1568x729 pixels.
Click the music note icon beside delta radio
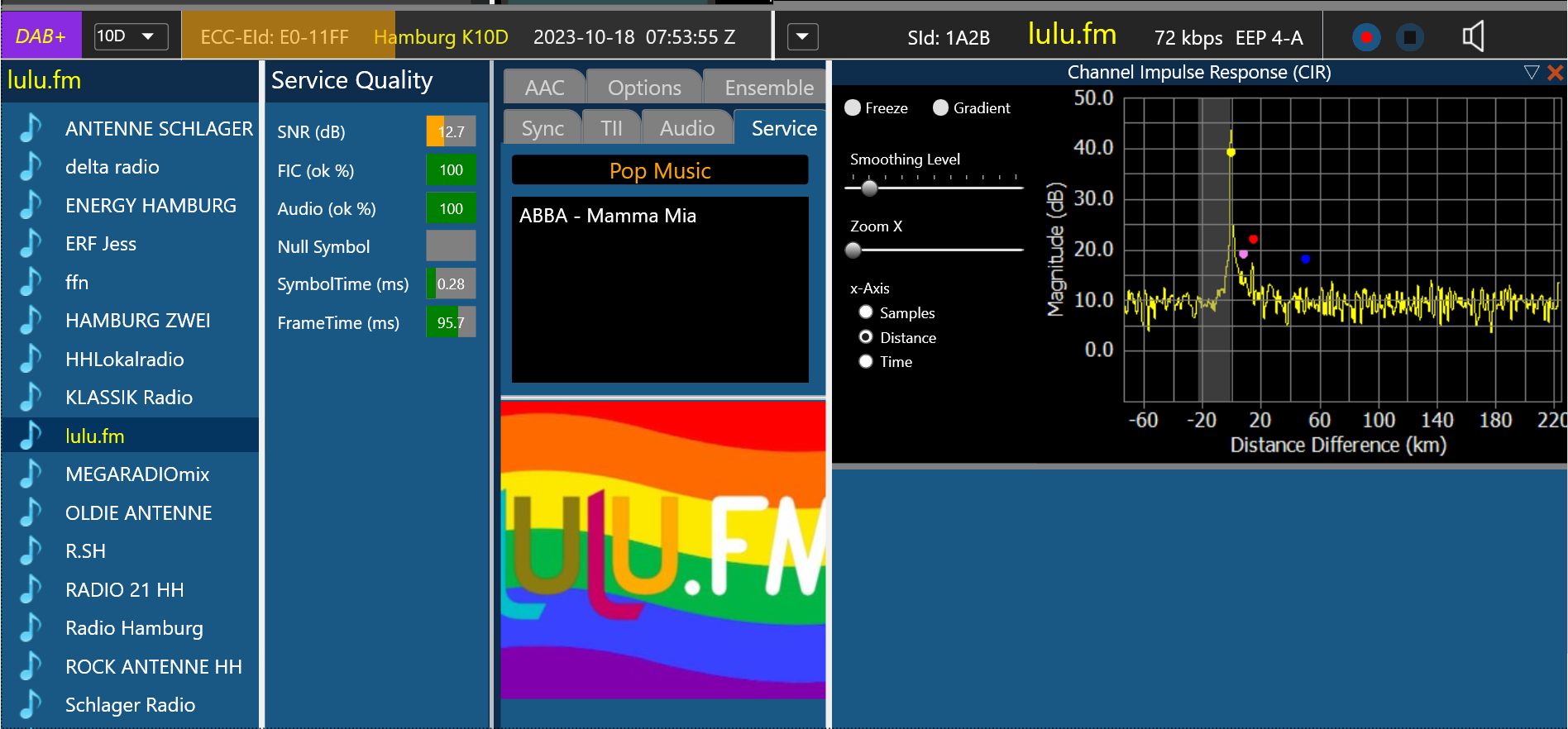point(31,167)
